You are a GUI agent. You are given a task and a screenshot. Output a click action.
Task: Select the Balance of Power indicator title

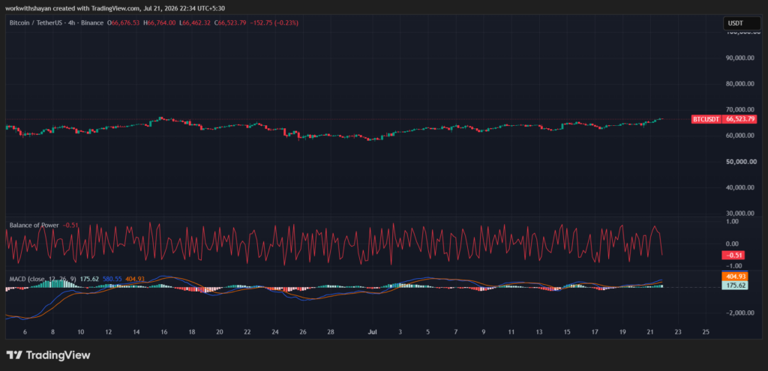[34, 225]
